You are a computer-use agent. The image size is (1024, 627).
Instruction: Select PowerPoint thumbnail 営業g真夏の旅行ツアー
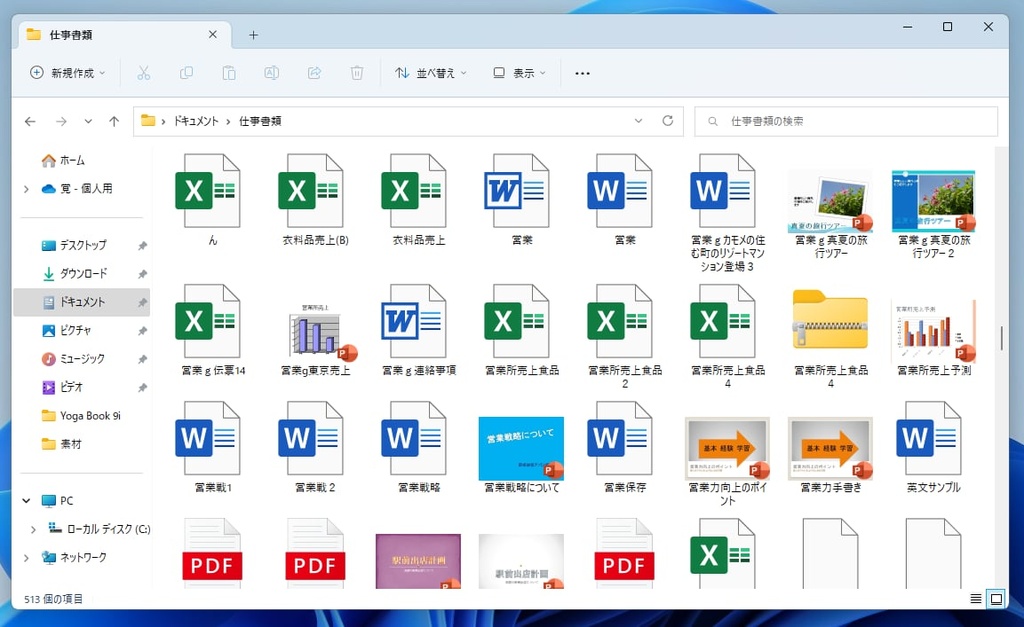click(831, 213)
